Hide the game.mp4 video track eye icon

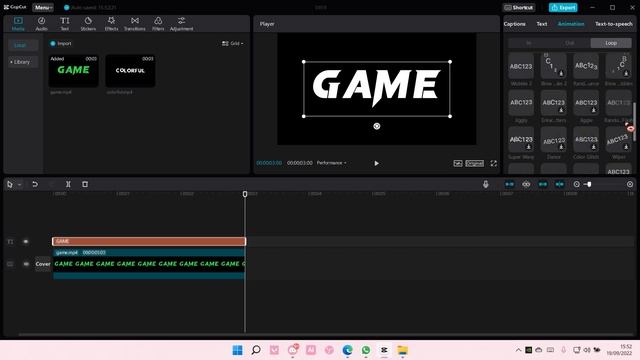26,264
